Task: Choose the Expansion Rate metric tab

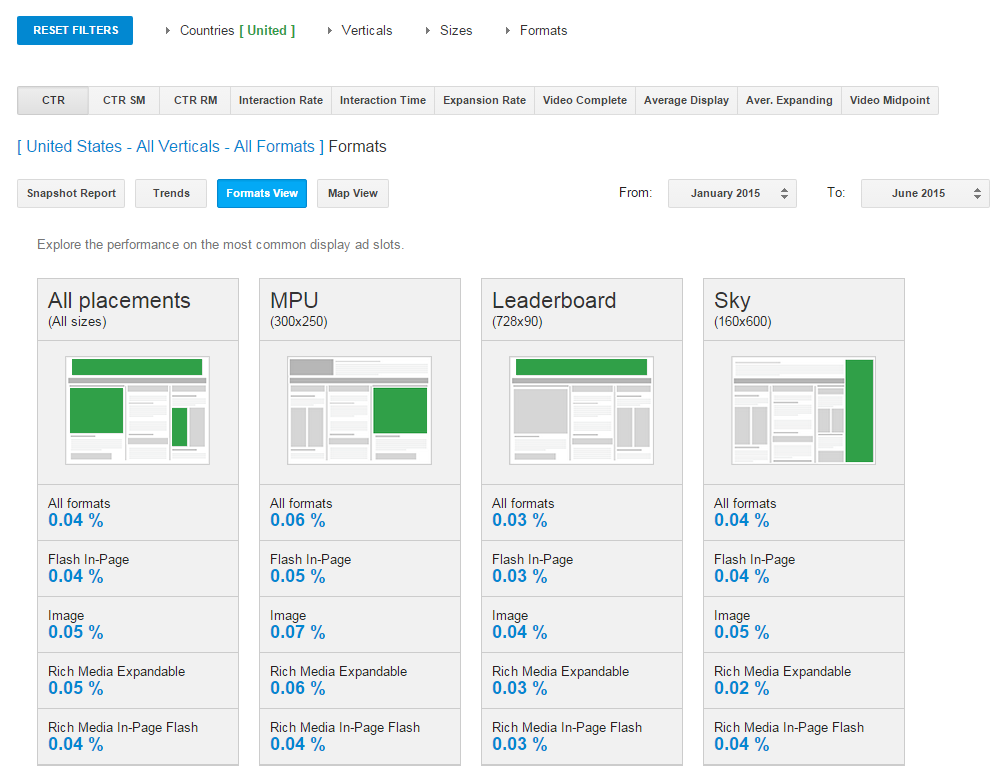Action: coord(484,101)
